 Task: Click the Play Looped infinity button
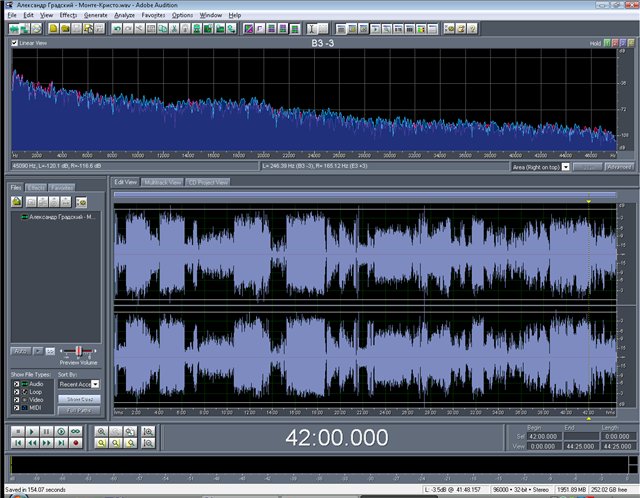click(x=76, y=431)
